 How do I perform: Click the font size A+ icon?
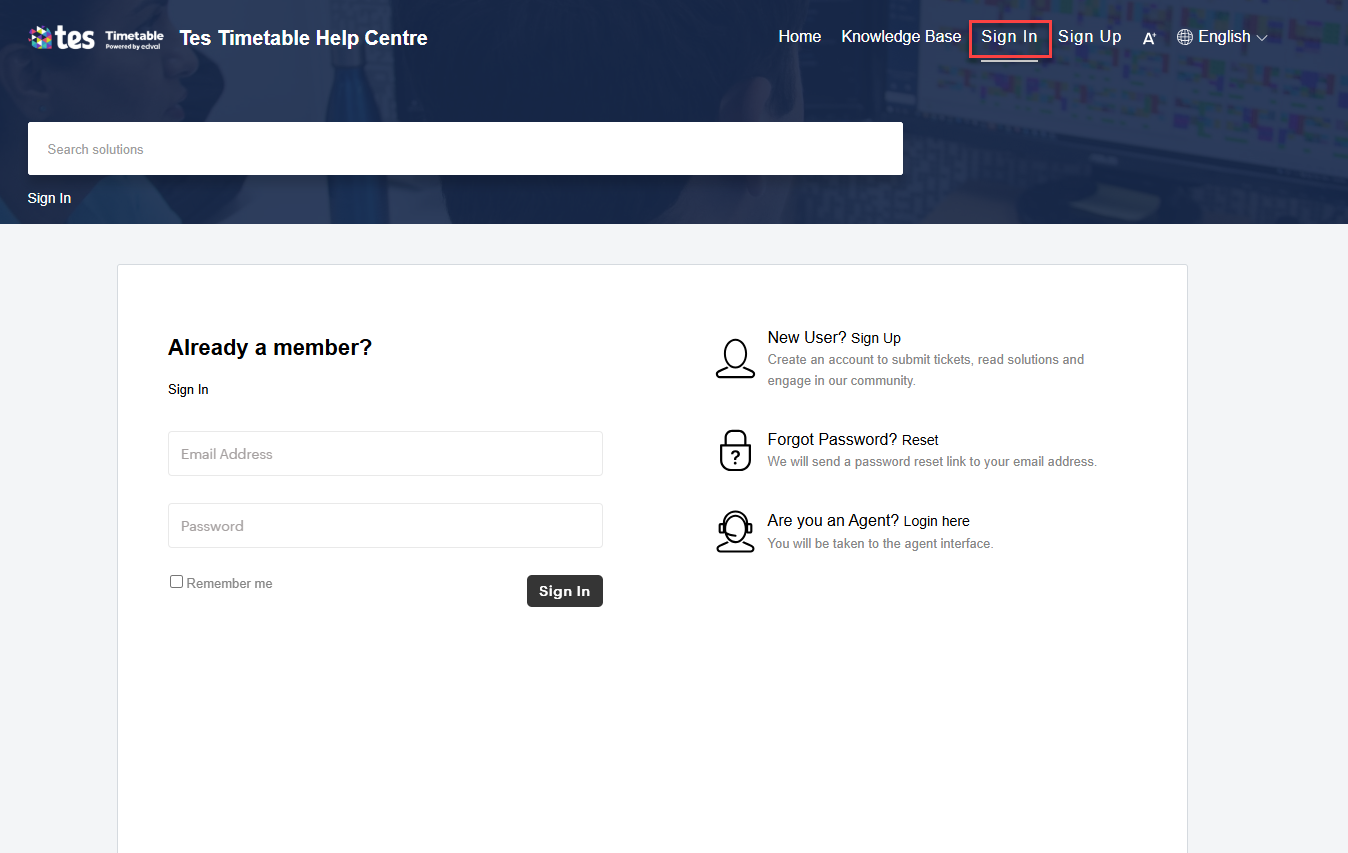(x=1149, y=38)
